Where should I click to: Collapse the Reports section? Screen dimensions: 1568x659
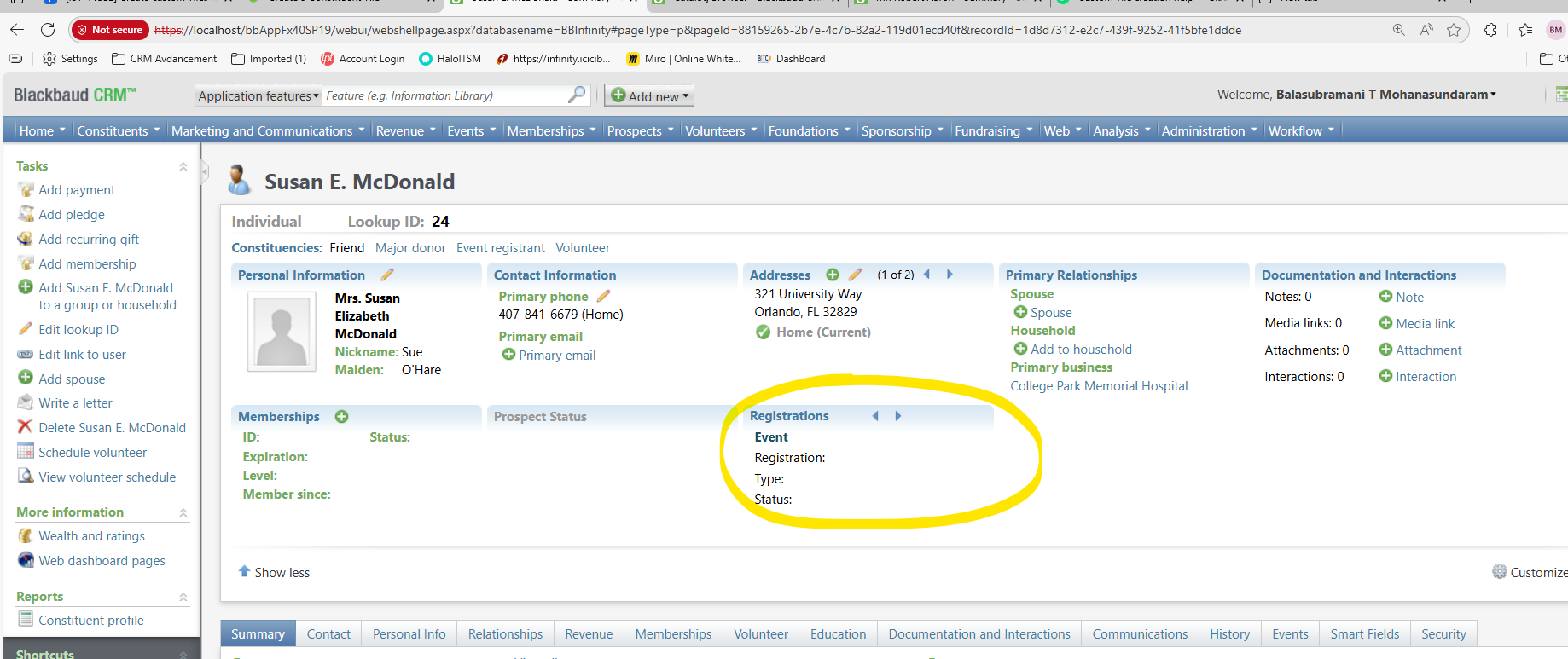coord(183,597)
